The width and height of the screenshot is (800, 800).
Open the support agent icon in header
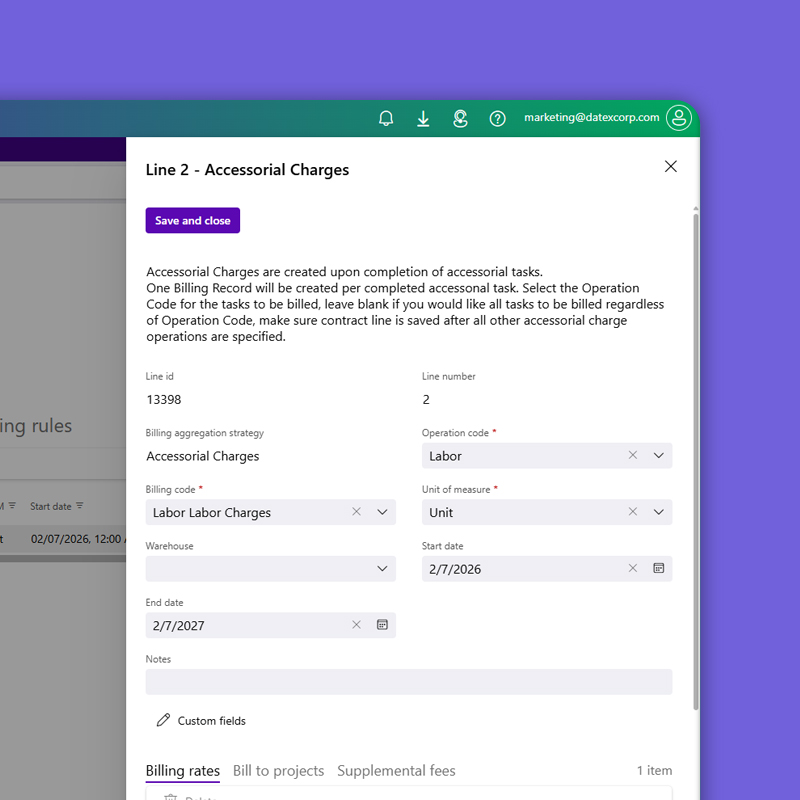(x=460, y=118)
